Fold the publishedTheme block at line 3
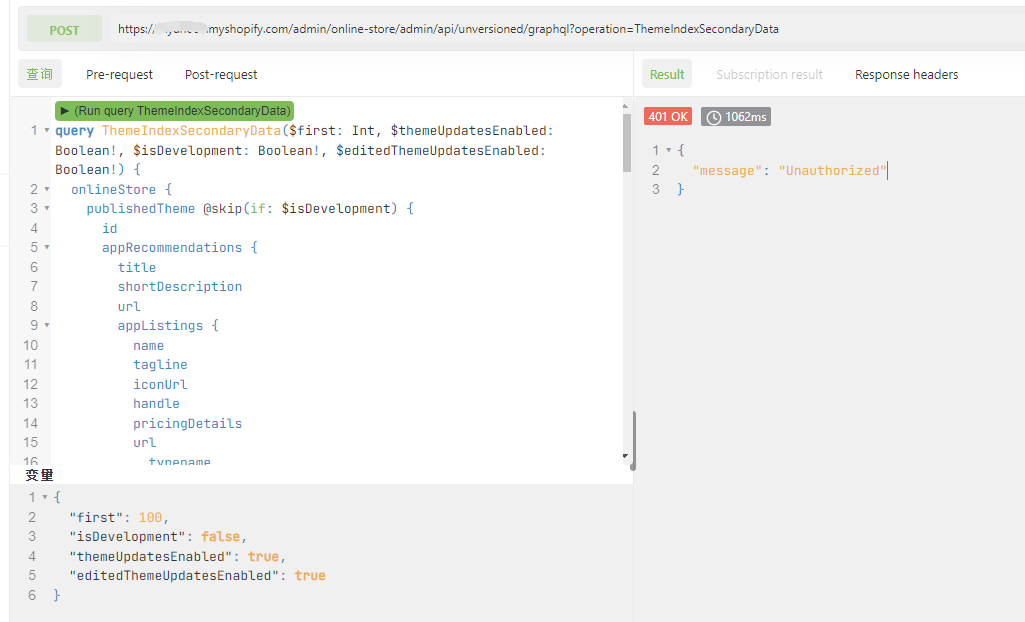 [47, 209]
